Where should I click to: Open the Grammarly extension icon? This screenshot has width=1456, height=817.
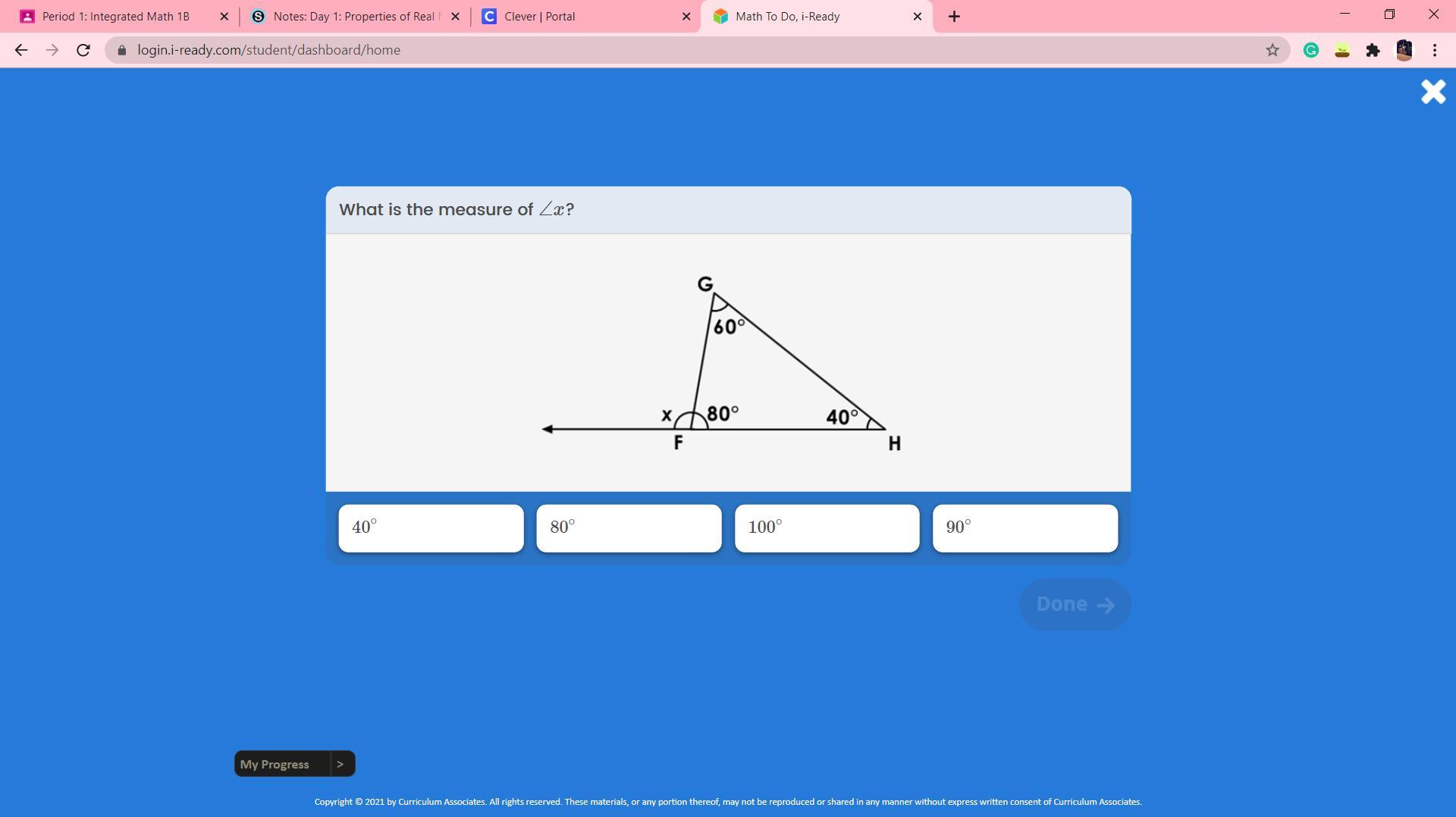pos(1310,50)
